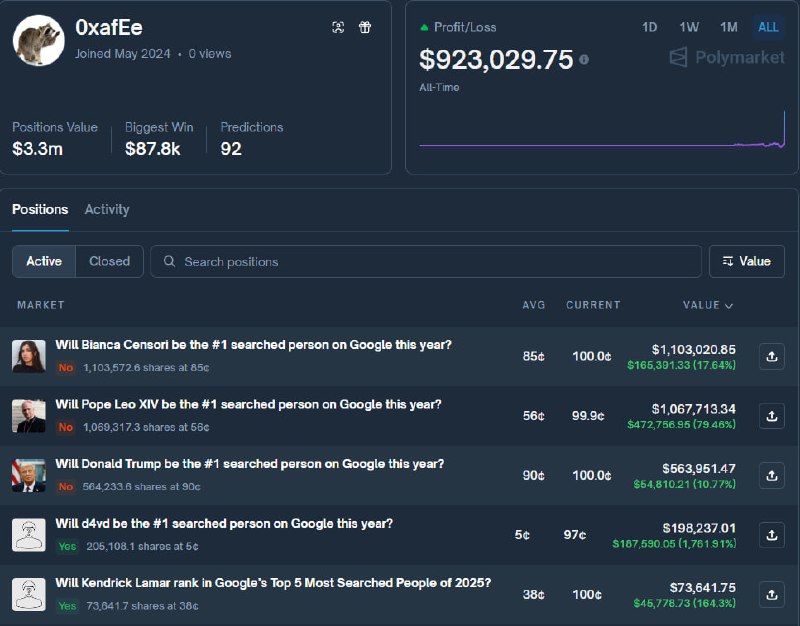The width and height of the screenshot is (800, 626).
Task: Switch to the Activity tab
Action: [107, 210]
